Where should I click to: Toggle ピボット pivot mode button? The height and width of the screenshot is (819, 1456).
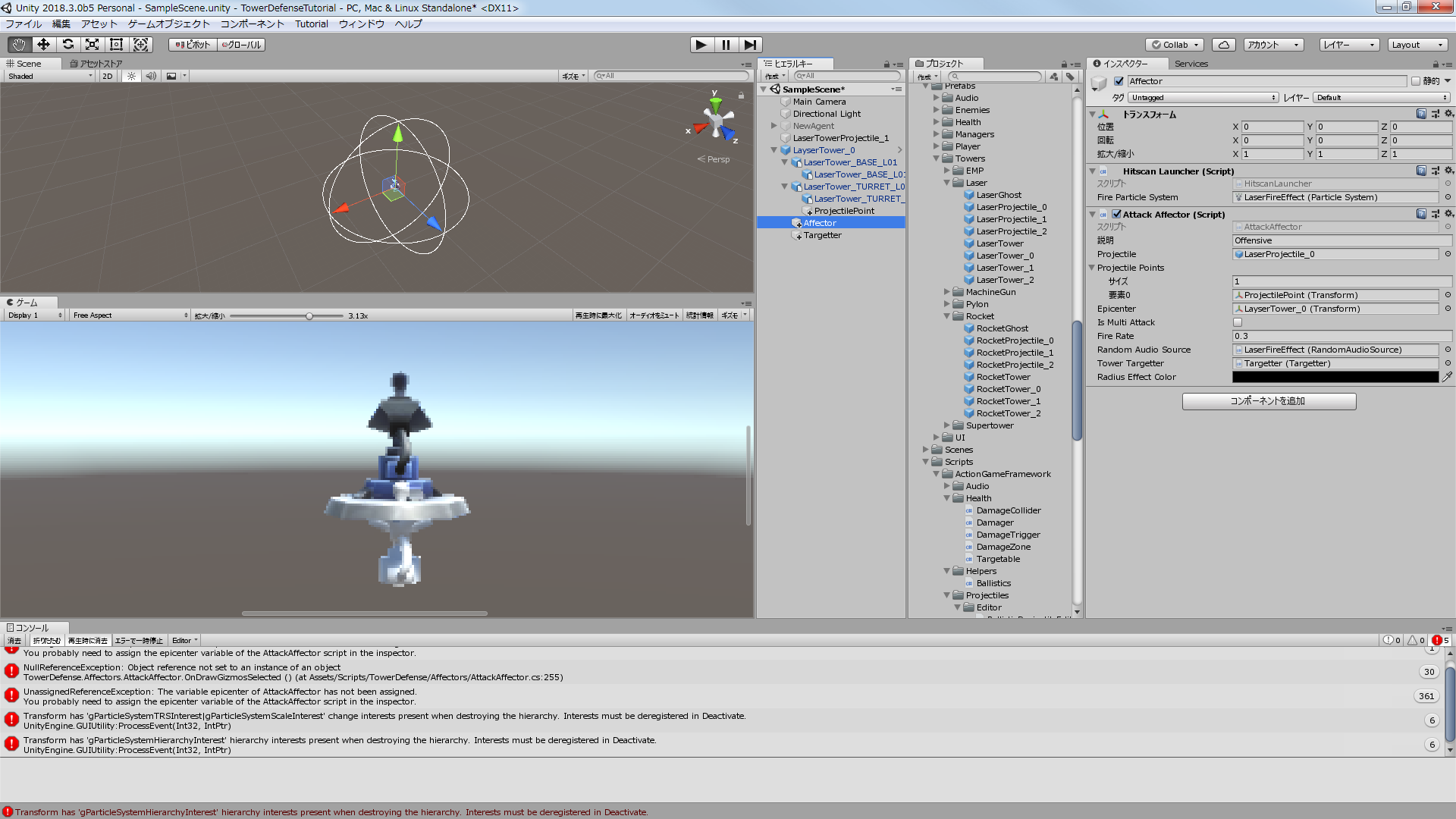[193, 45]
